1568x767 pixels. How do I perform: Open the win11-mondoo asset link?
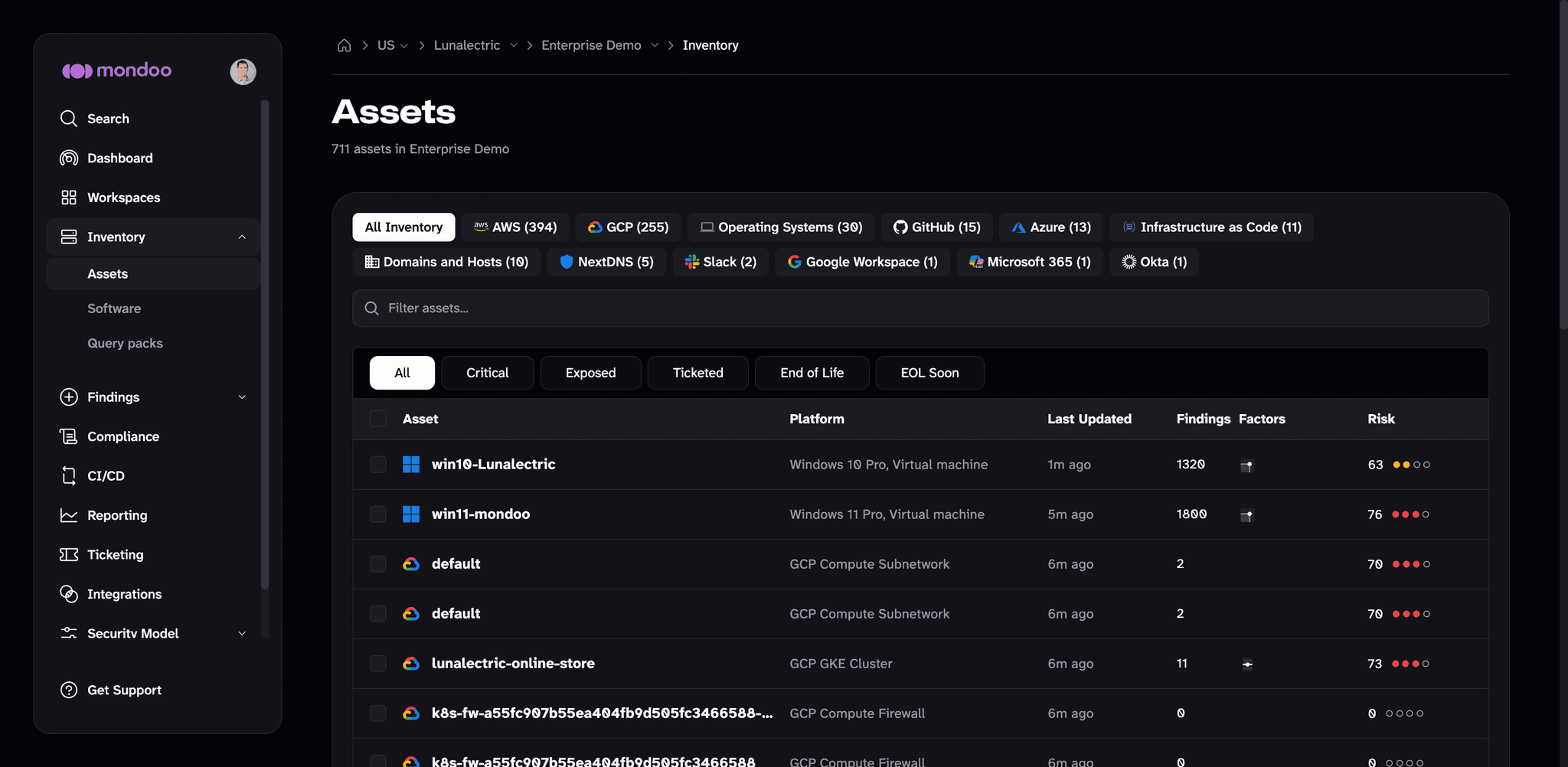481,514
